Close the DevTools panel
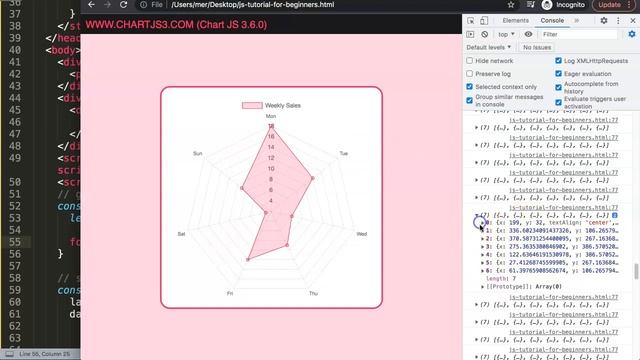This screenshot has height=360, width=640. pos(633,20)
